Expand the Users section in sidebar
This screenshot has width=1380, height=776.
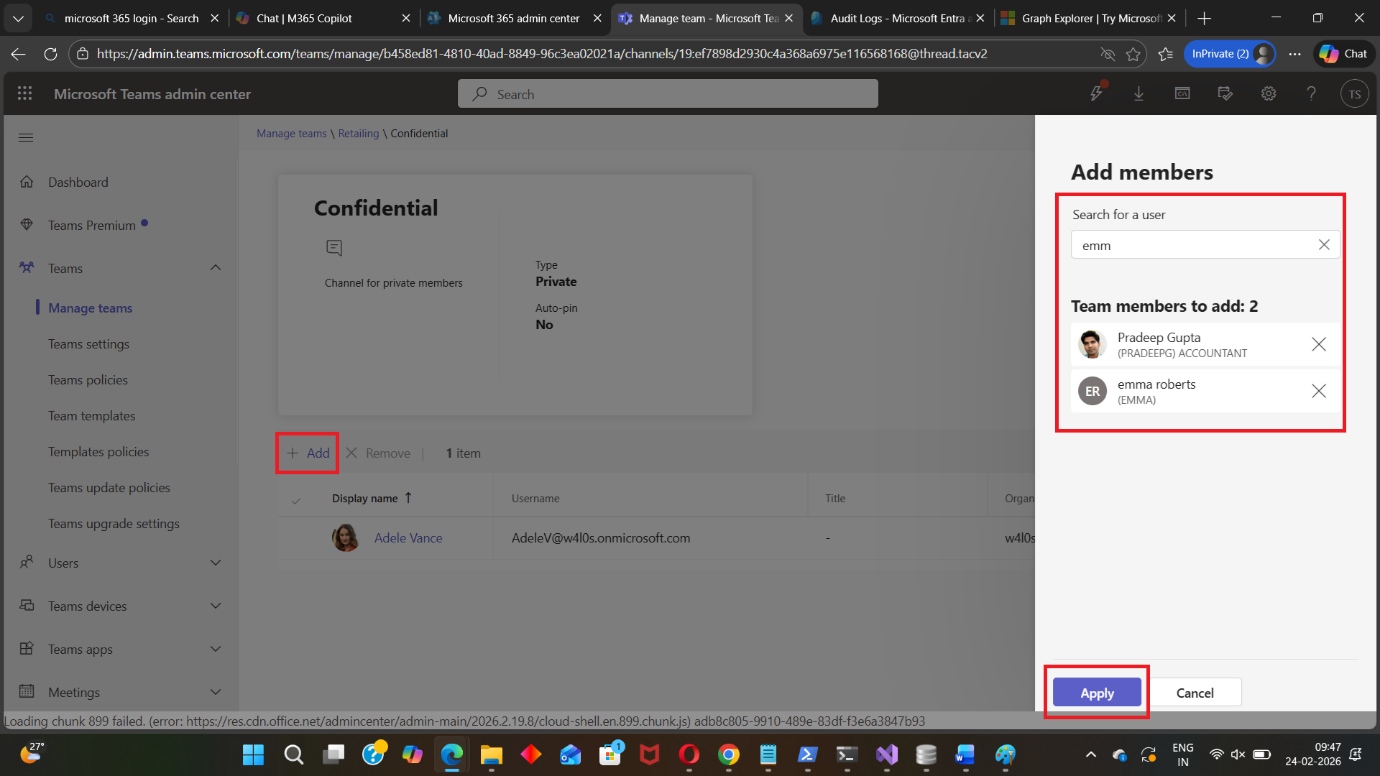point(215,563)
